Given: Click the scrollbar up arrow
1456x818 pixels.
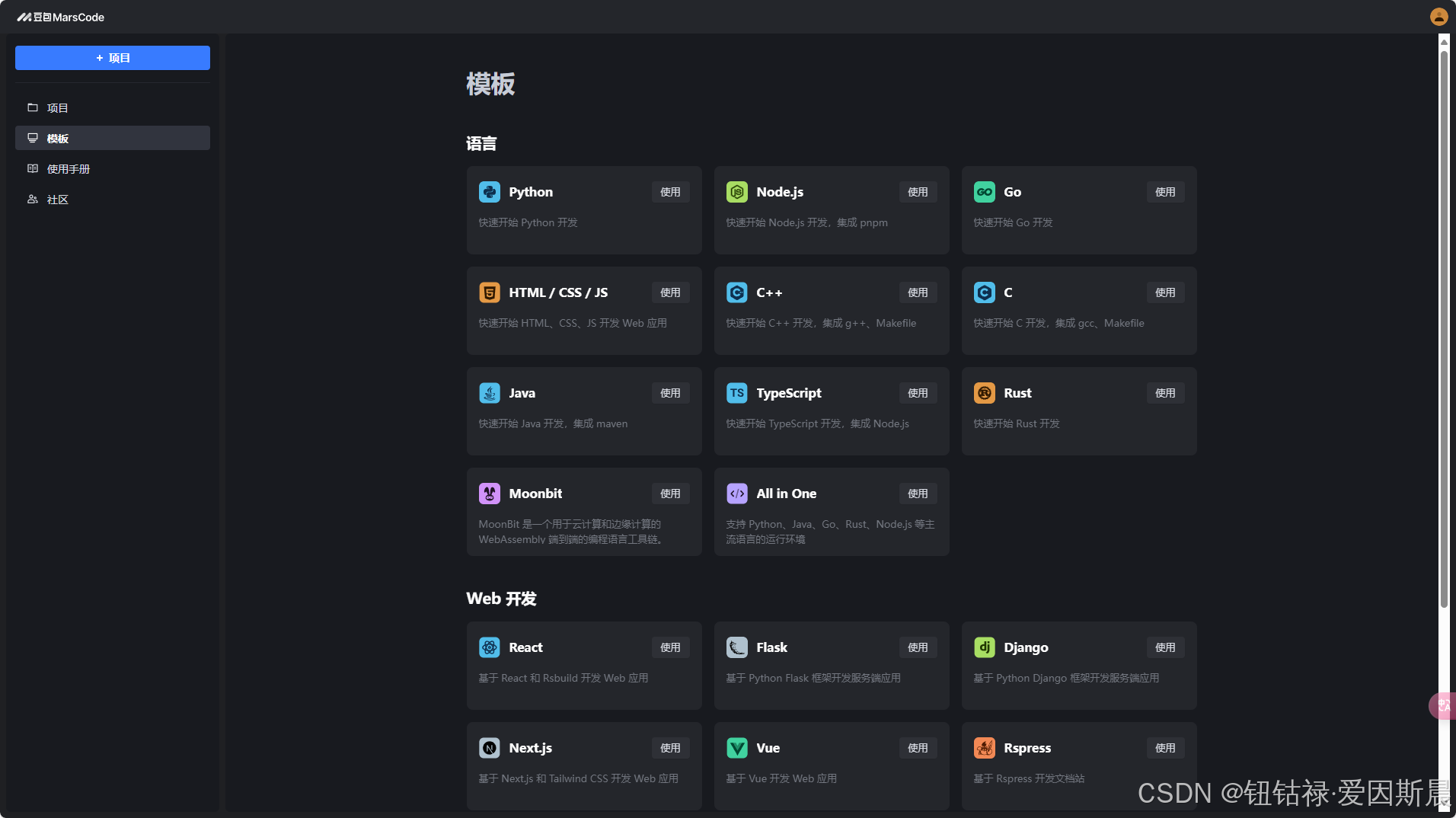Looking at the screenshot, I should pos(1444,42).
